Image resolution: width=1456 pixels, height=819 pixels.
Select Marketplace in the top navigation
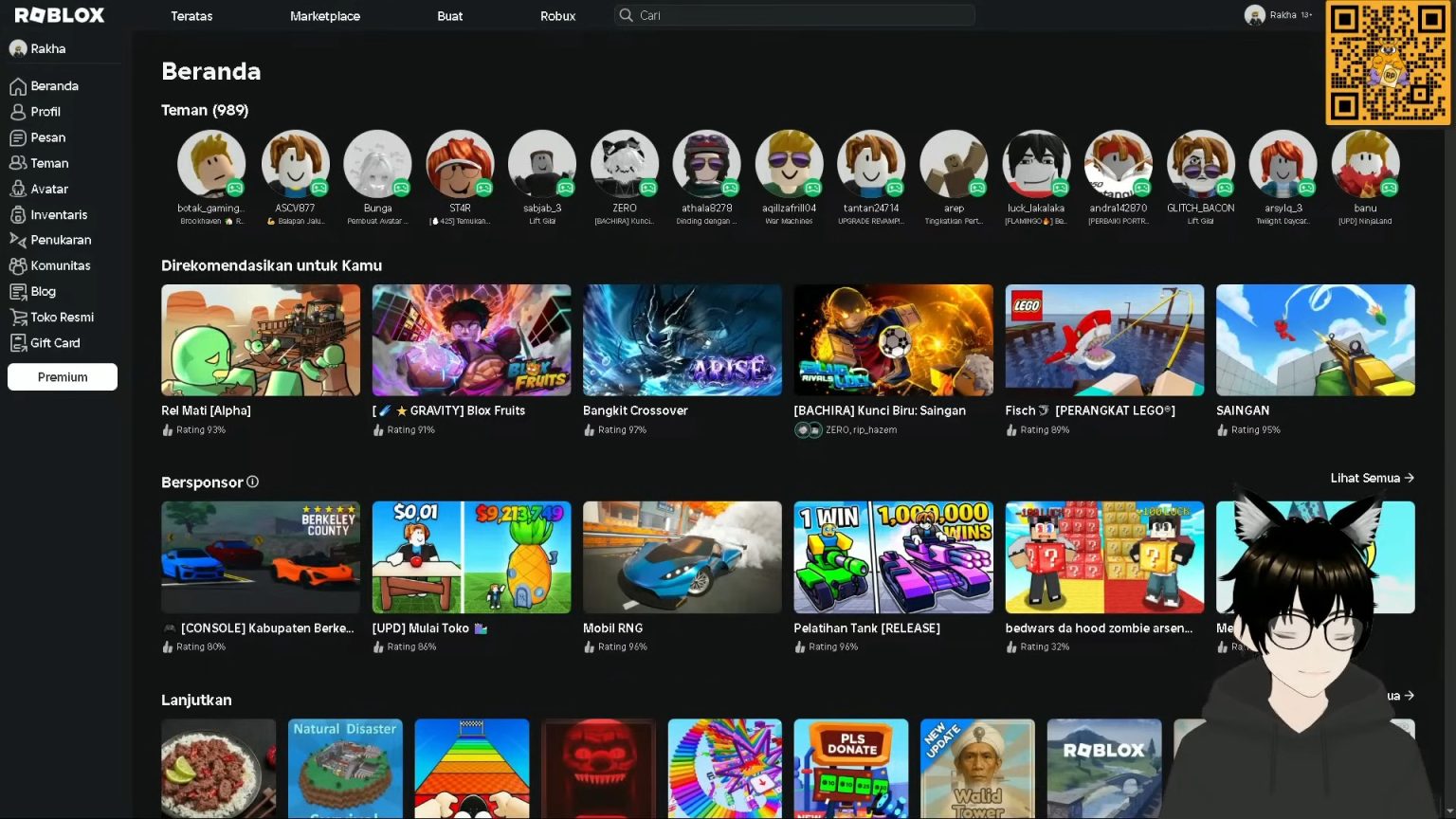click(x=324, y=16)
